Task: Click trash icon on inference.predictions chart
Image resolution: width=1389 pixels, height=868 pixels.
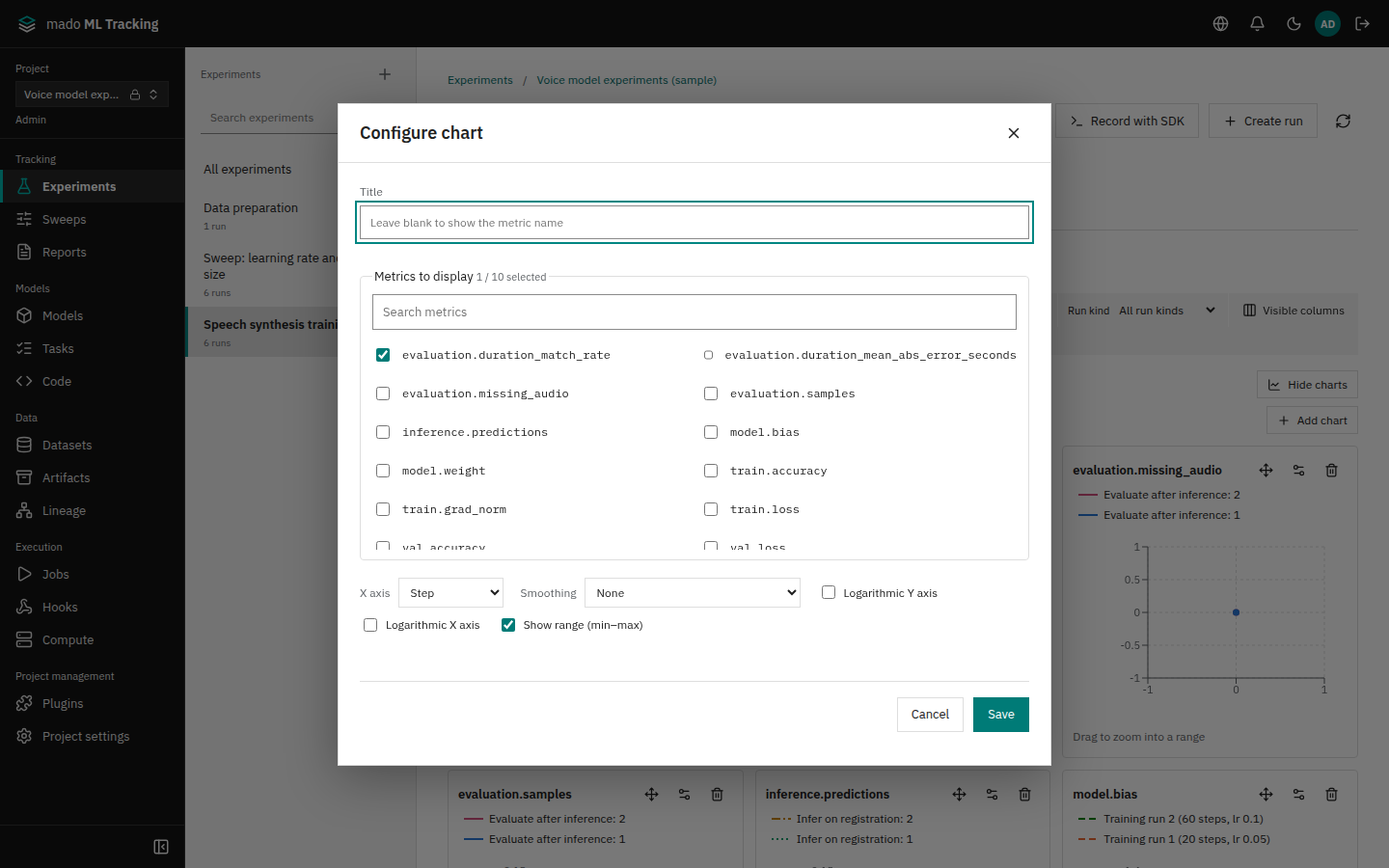Action: (1024, 795)
